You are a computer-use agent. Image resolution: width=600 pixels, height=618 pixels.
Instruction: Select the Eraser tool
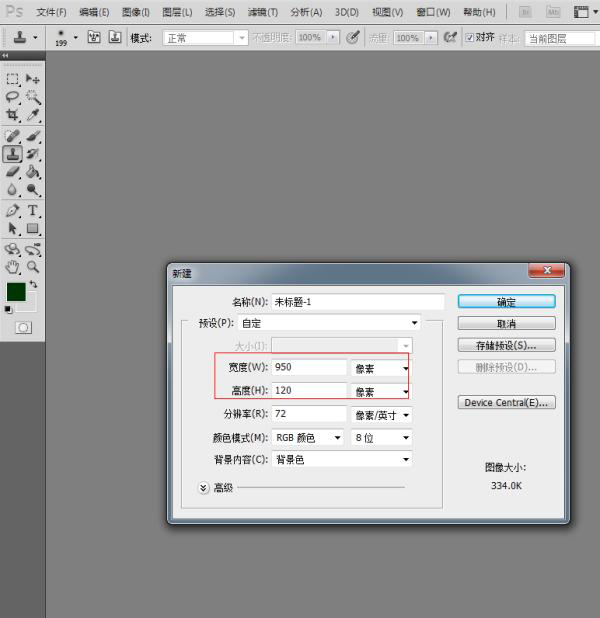12,172
